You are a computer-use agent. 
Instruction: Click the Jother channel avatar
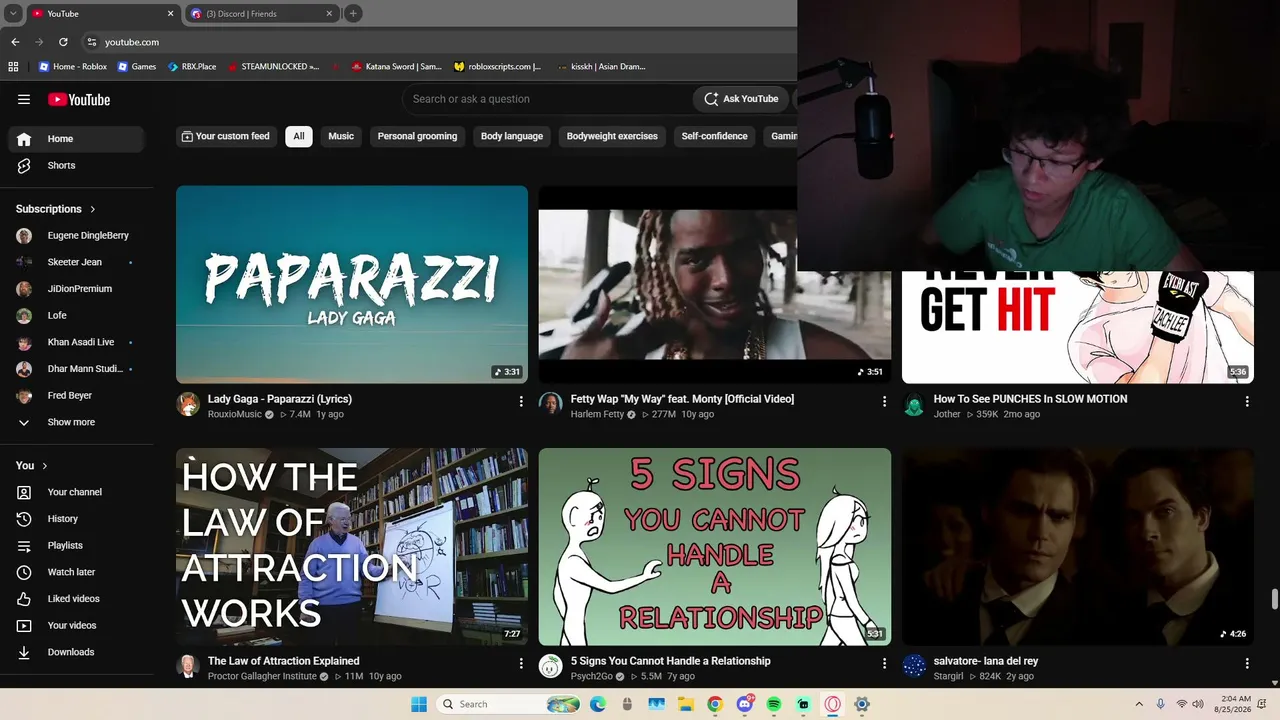click(914, 404)
